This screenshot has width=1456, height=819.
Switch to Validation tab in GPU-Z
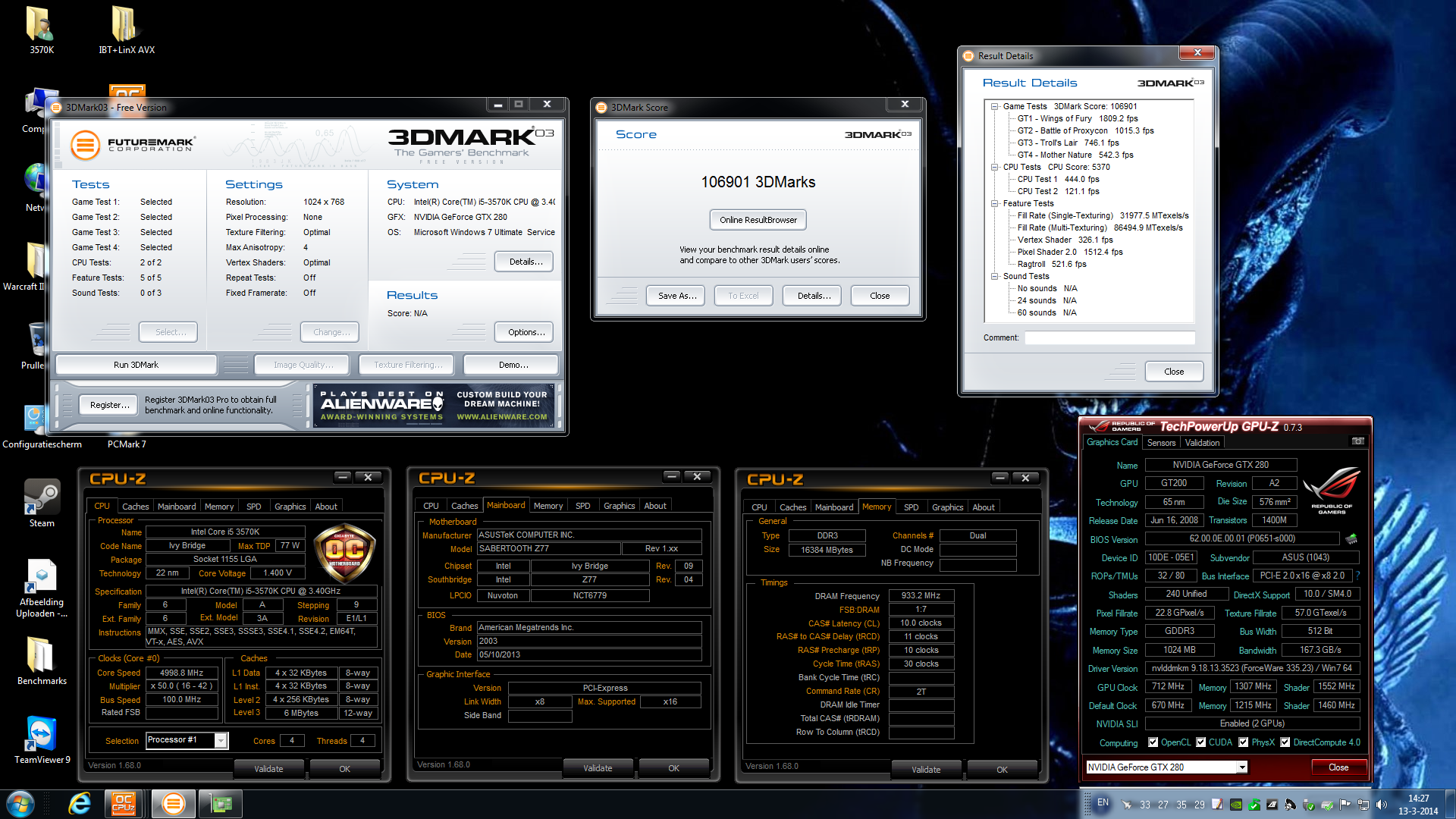1202,443
